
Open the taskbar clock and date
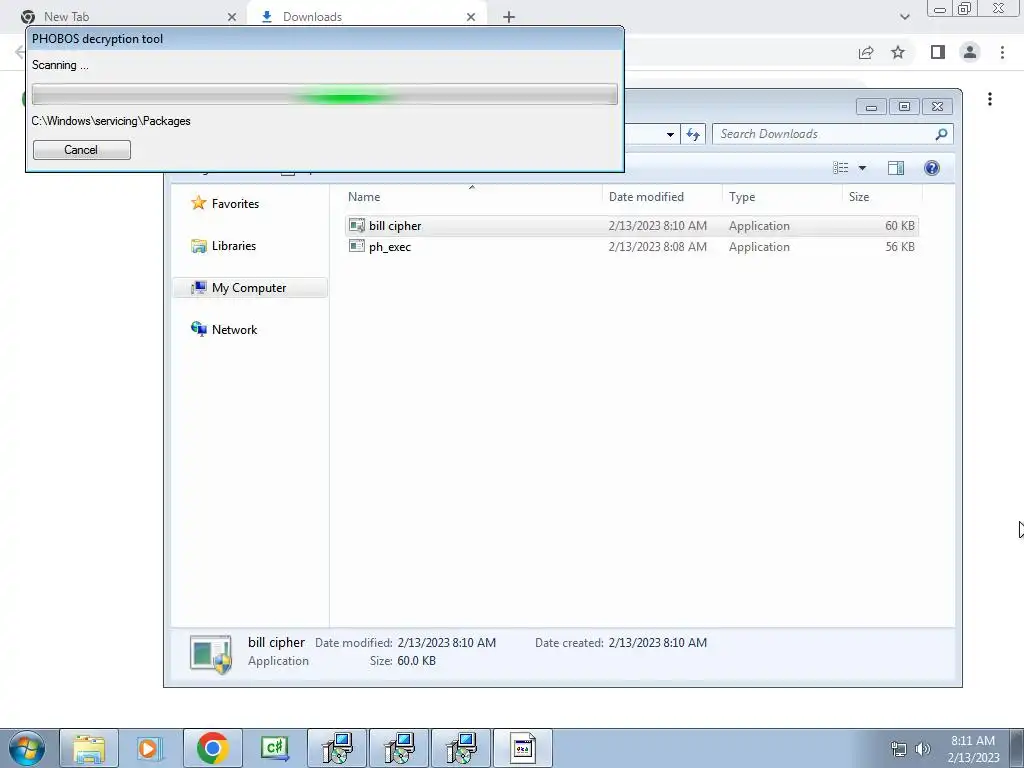pos(973,749)
